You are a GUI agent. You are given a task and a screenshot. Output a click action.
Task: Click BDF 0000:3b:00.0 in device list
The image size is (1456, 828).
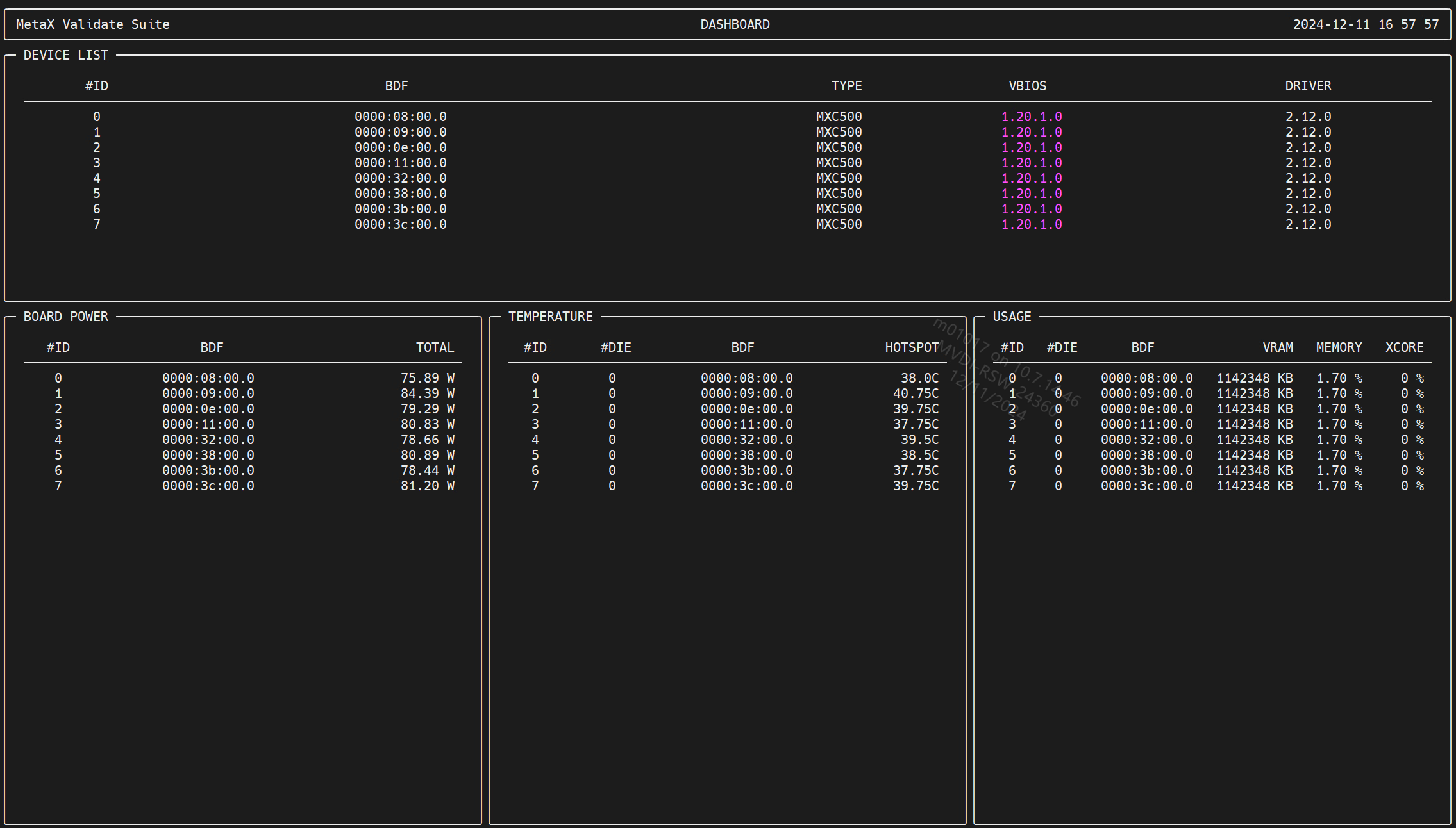[401, 209]
